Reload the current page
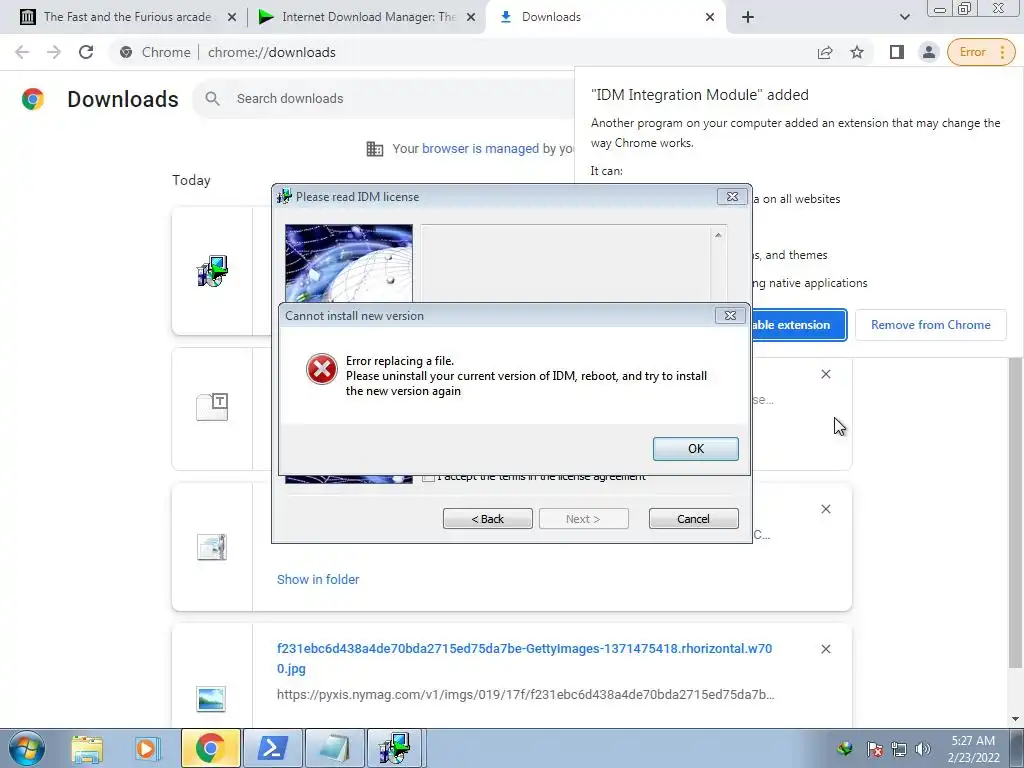This screenshot has height=768, width=1024. [x=86, y=52]
